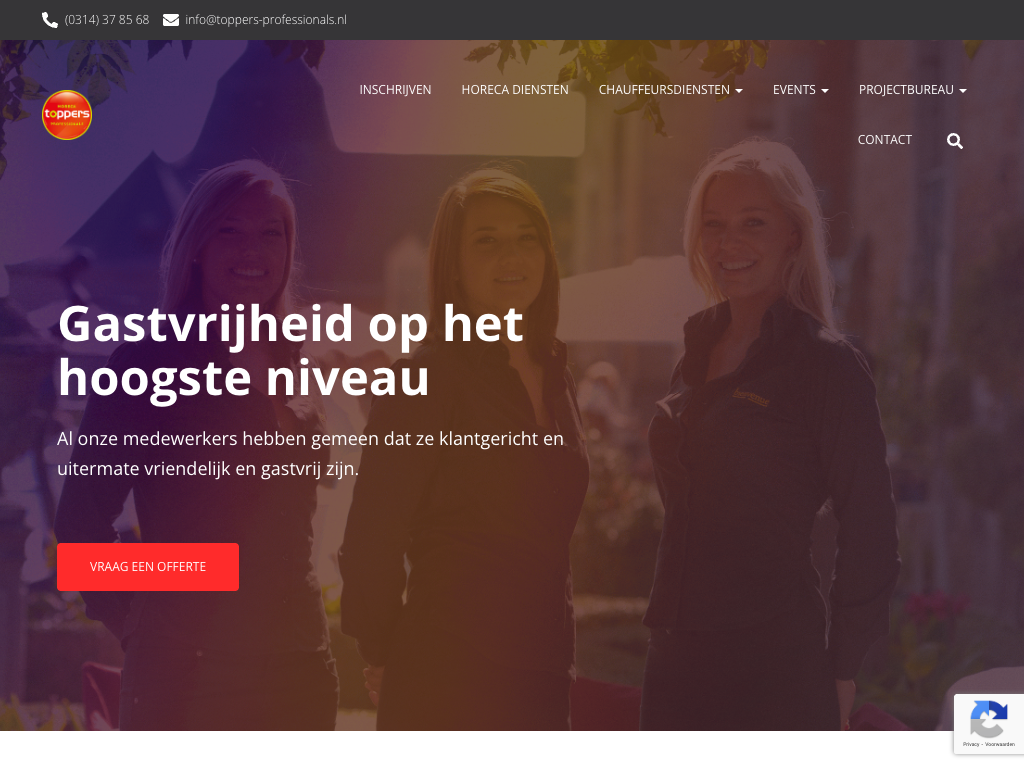Click the Toppers round logo
The height and width of the screenshot is (768, 1024).
point(67,115)
